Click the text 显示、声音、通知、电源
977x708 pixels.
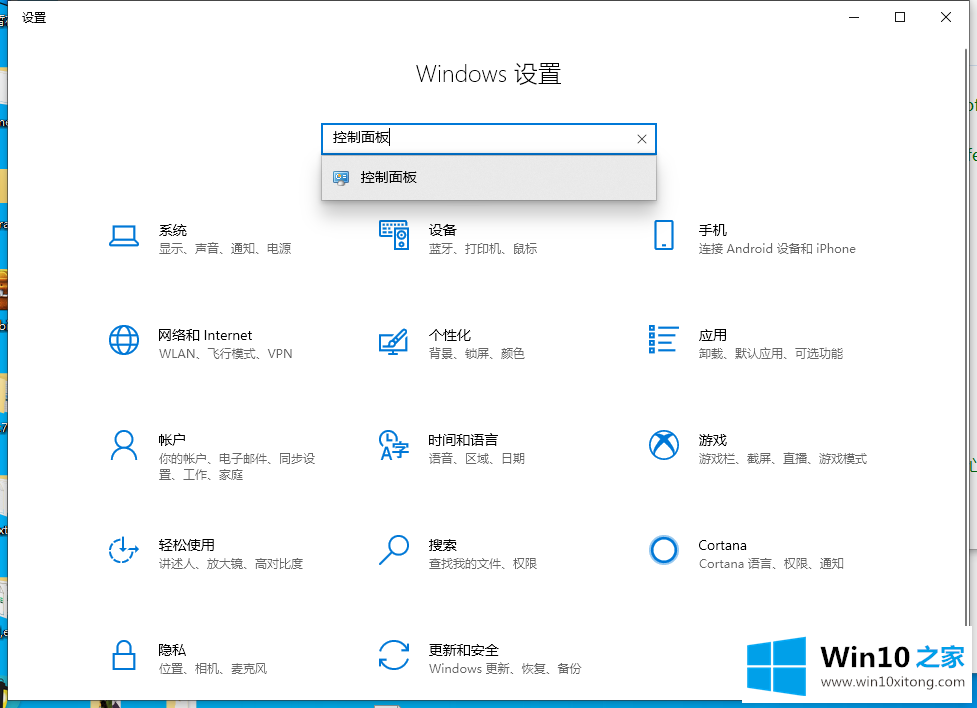point(225,249)
